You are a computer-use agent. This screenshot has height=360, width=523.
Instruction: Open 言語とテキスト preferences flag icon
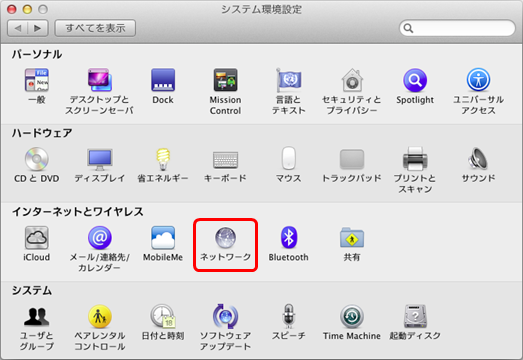[289, 80]
